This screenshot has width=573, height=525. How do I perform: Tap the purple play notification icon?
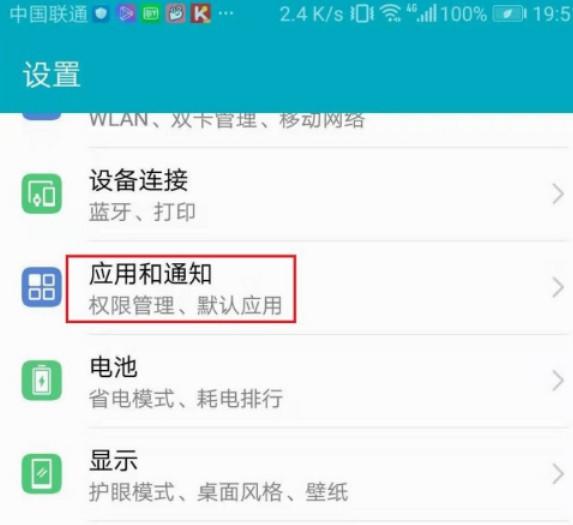coord(126,14)
